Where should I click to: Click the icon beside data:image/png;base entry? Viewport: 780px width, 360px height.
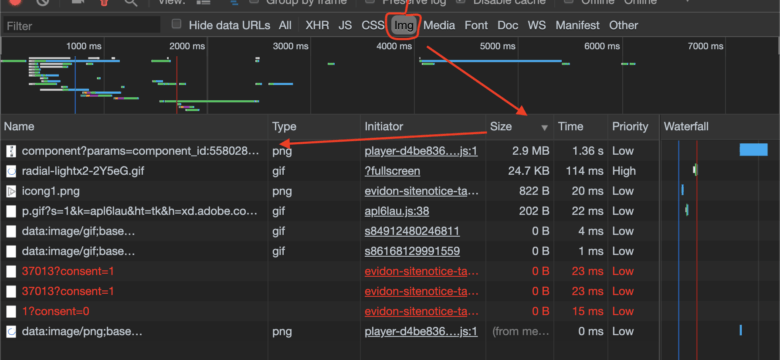(11, 331)
